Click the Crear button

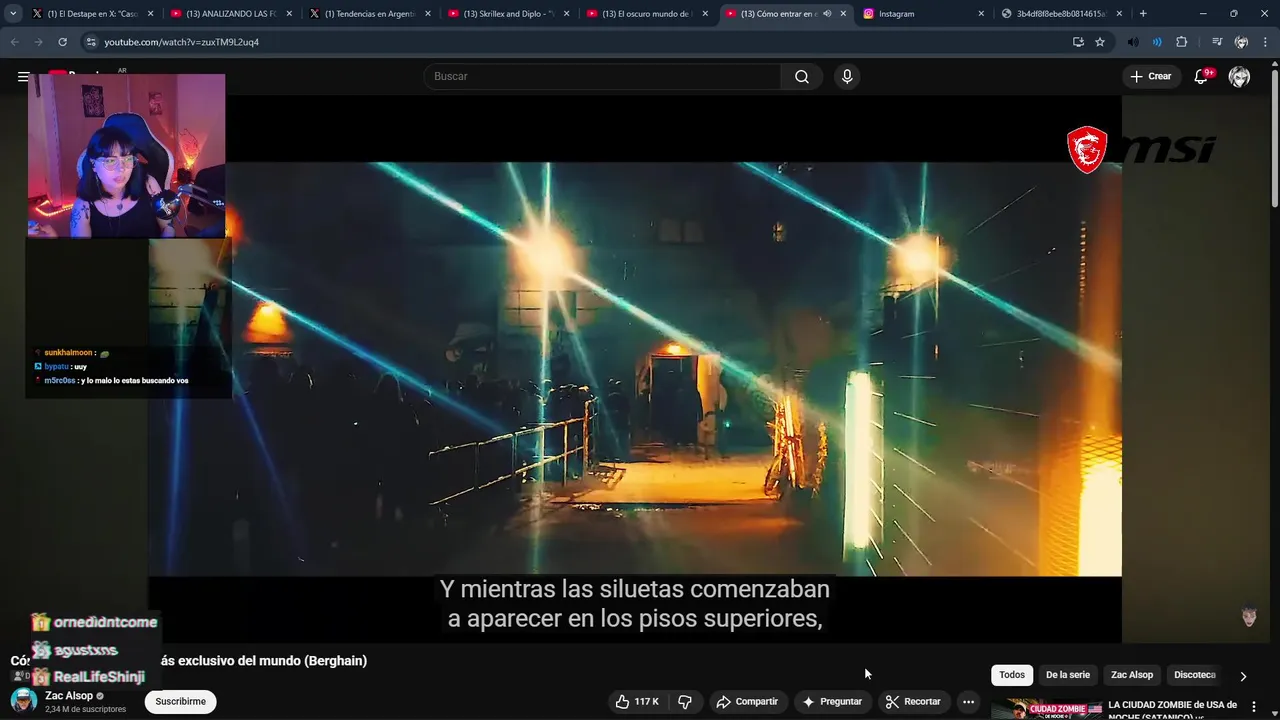point(1151,77)
